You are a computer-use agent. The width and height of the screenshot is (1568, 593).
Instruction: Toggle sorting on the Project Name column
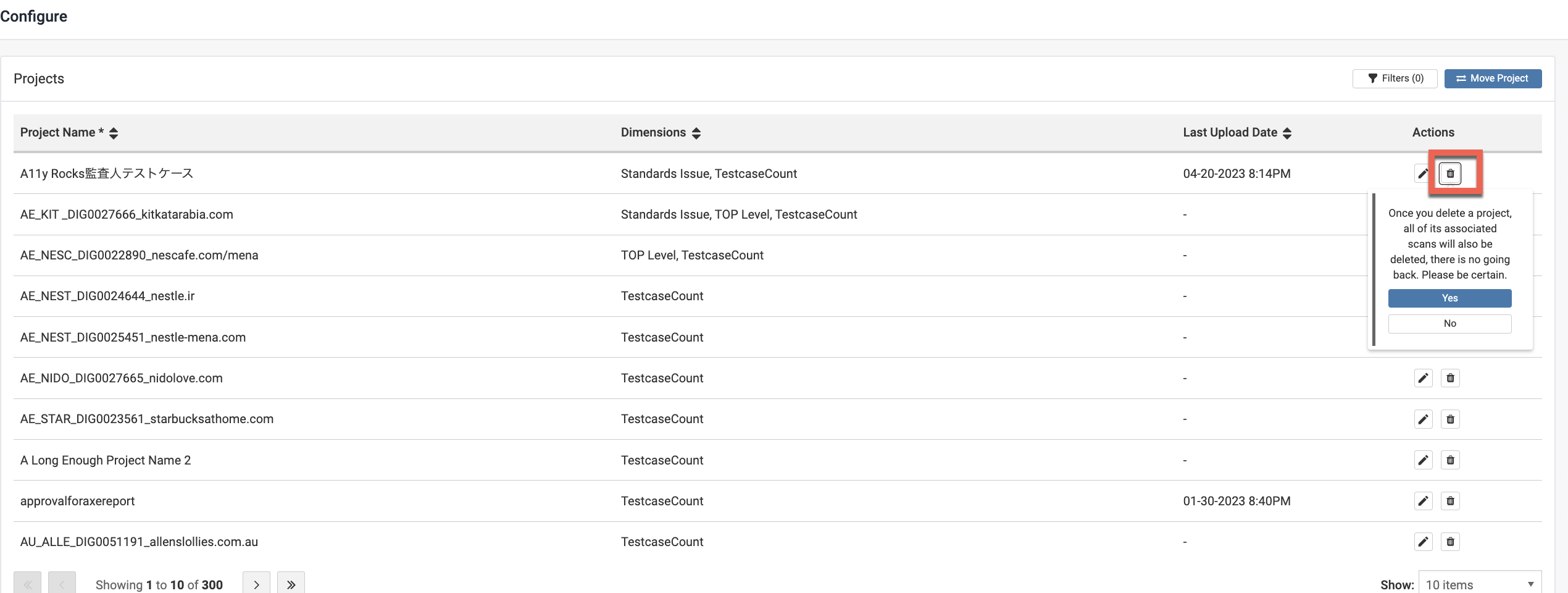click(114, 132)
